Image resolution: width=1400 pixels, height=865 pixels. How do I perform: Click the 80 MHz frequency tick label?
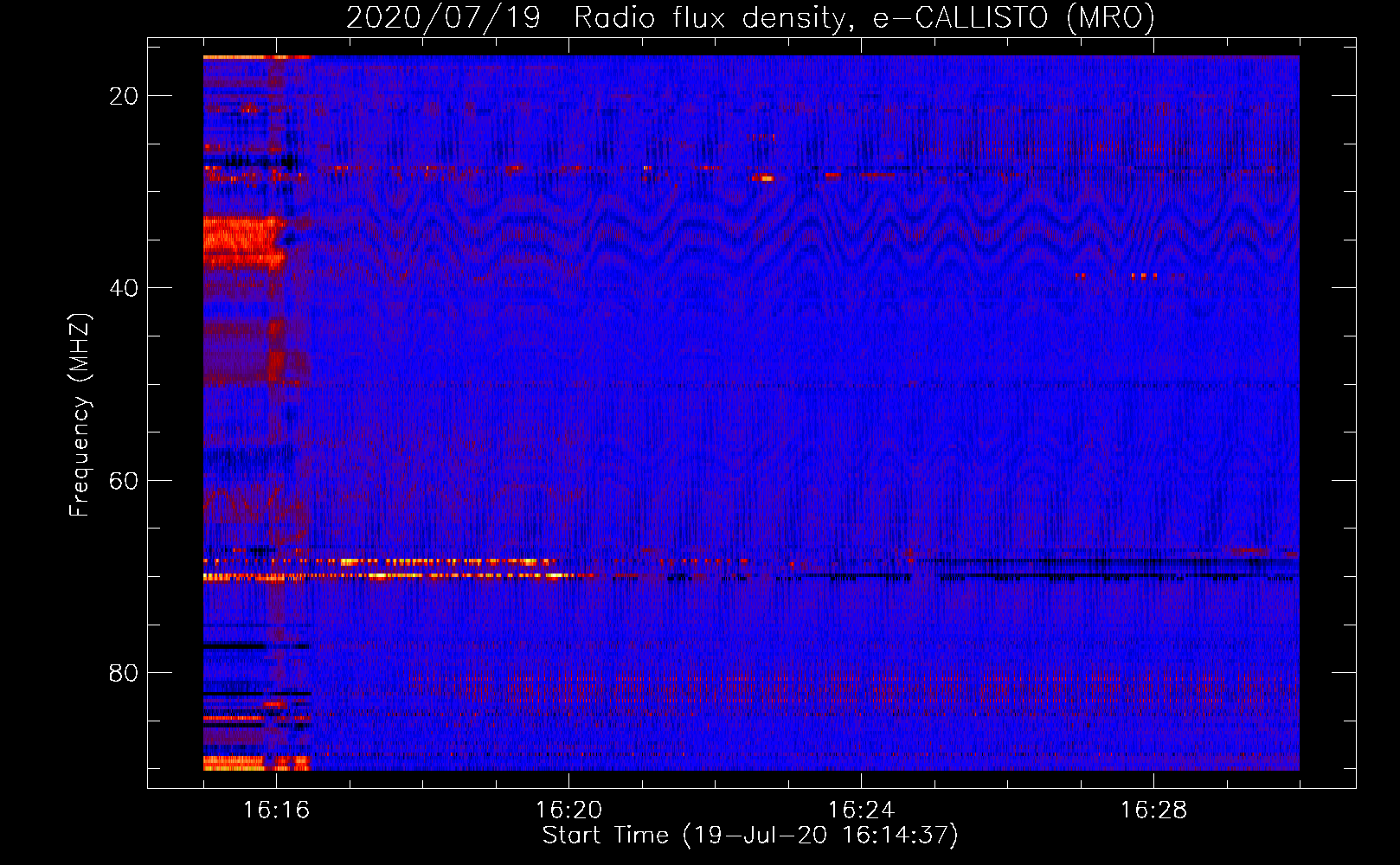pyautogui.click(x=124, y=672)
